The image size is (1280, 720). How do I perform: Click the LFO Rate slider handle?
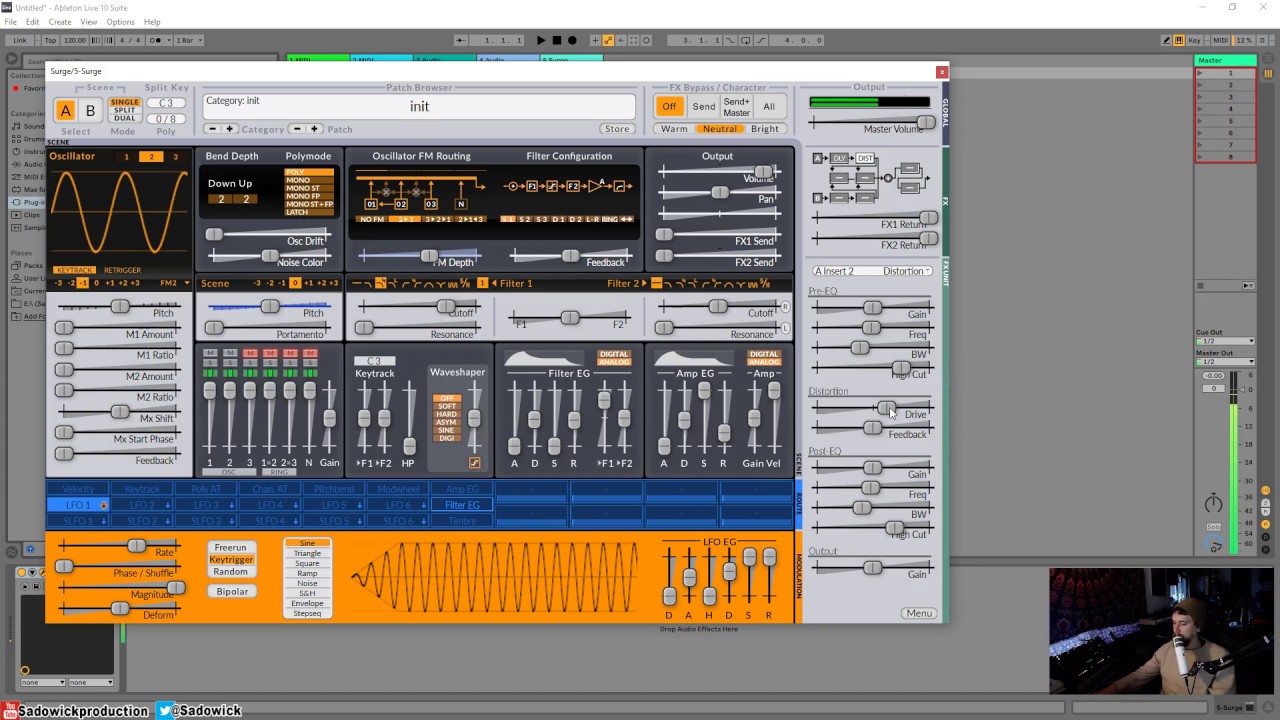pos(137,545)
